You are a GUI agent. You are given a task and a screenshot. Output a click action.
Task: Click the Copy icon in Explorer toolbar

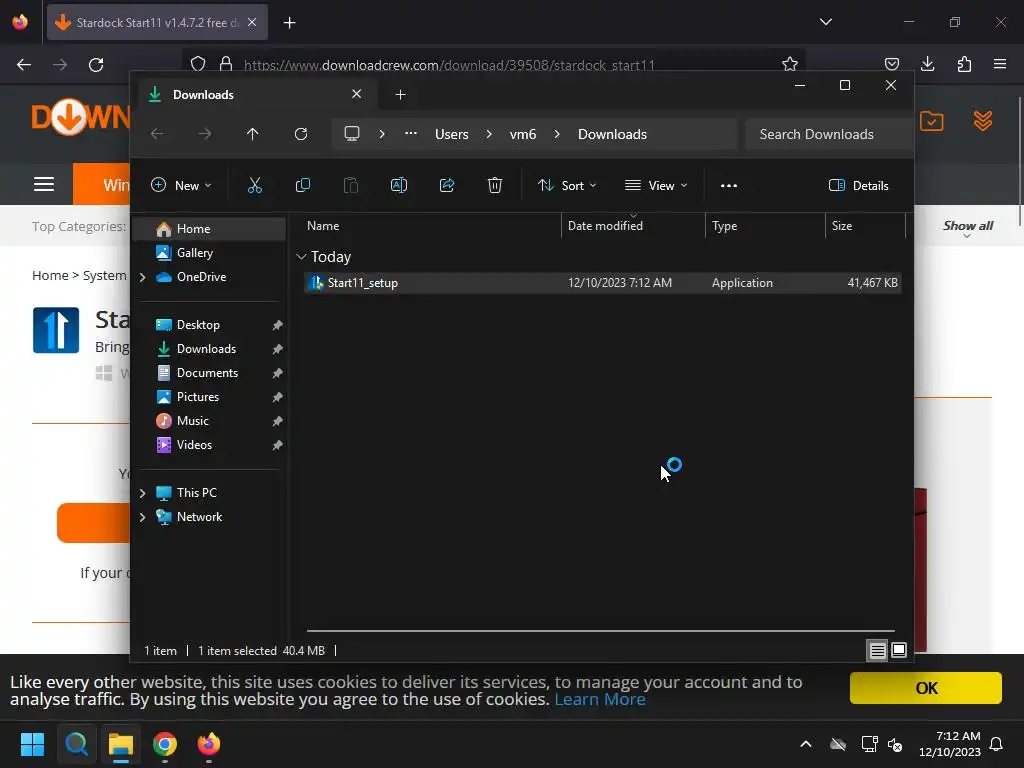pyautogui.click(x=302, y=185)
